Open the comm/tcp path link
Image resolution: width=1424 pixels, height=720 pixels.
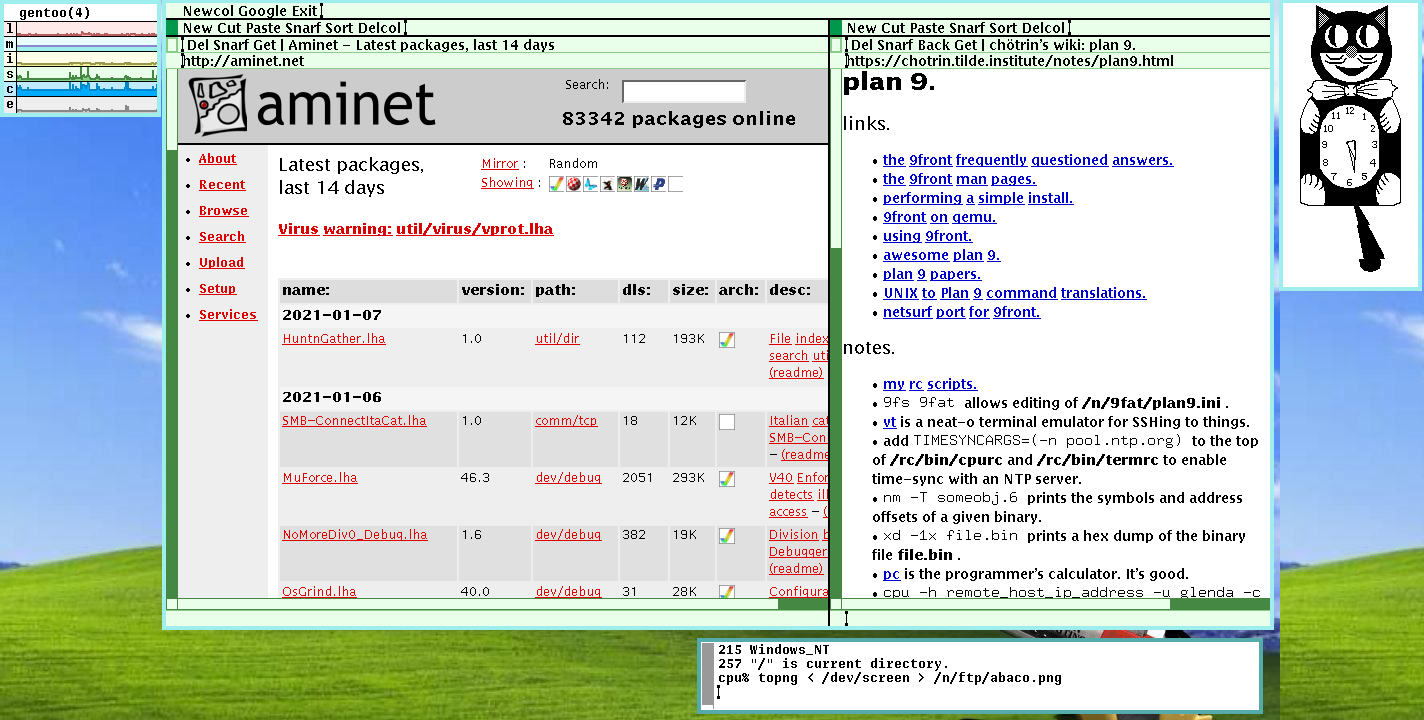point(566,421)
